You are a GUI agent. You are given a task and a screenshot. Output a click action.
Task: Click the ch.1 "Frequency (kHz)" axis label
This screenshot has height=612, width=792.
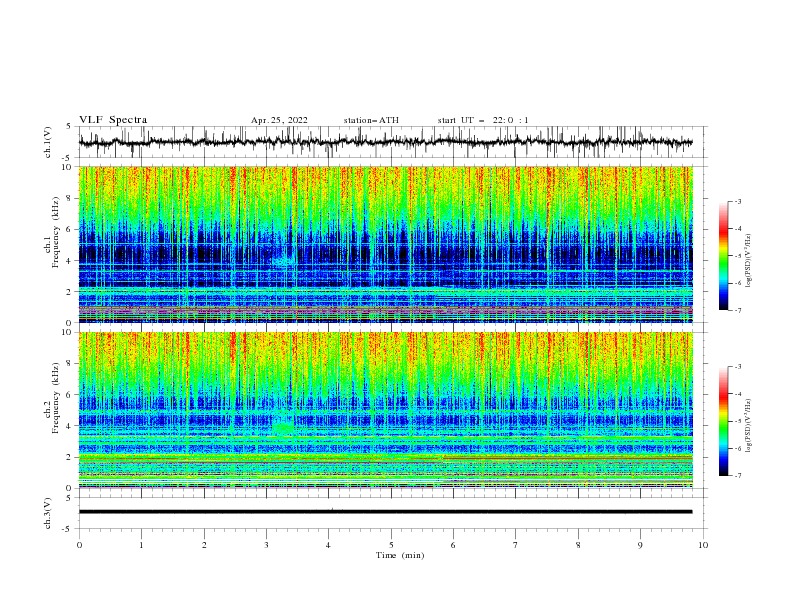point(56,233)
